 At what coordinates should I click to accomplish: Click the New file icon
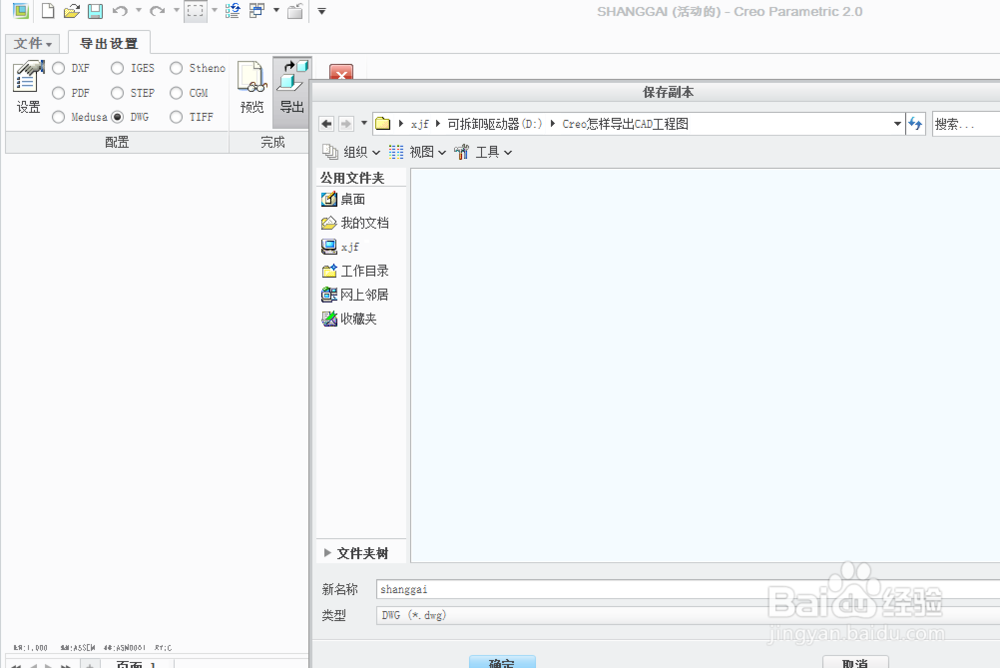pyautogui.click(x=48, y=11)
